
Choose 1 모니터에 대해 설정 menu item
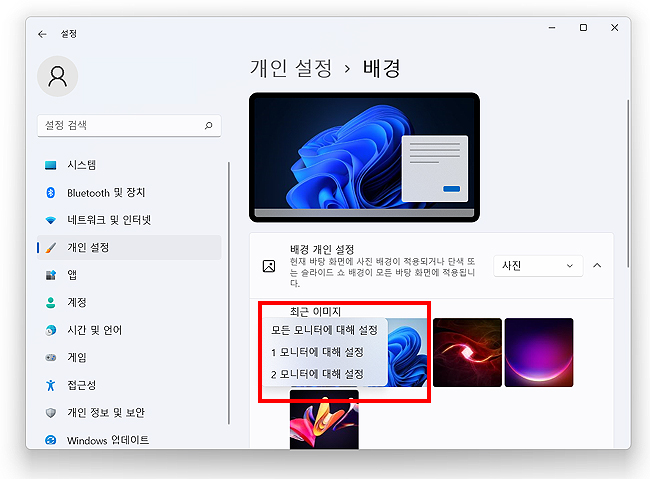(325, 352)
